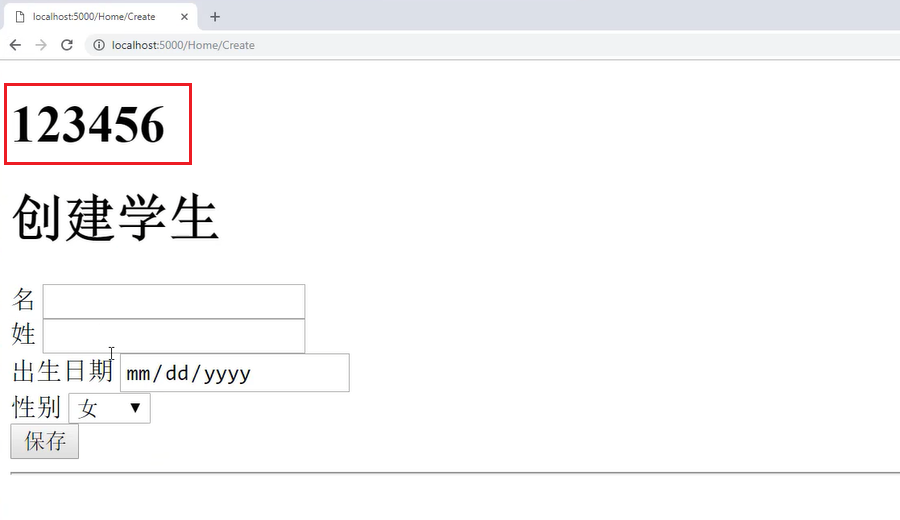
Task: Focus the address bar URL text
Action: pos(183,45)
